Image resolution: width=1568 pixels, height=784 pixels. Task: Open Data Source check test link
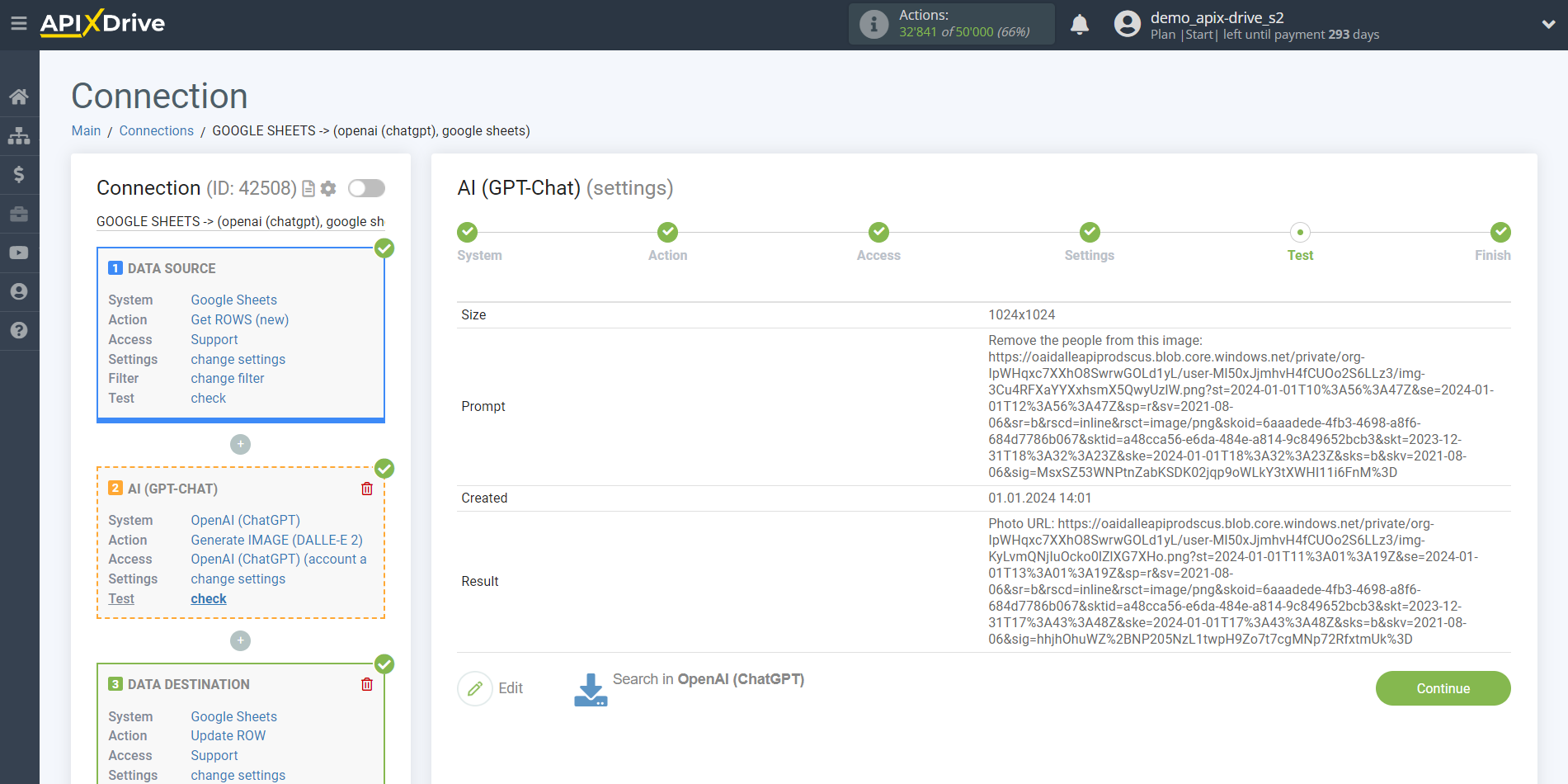[209, 398]
